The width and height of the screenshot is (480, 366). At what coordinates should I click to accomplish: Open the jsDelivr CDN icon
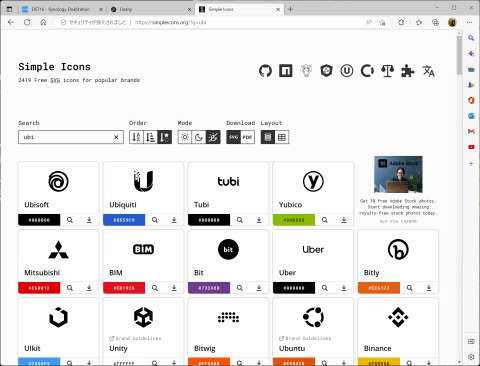click(x=326, y=71)
